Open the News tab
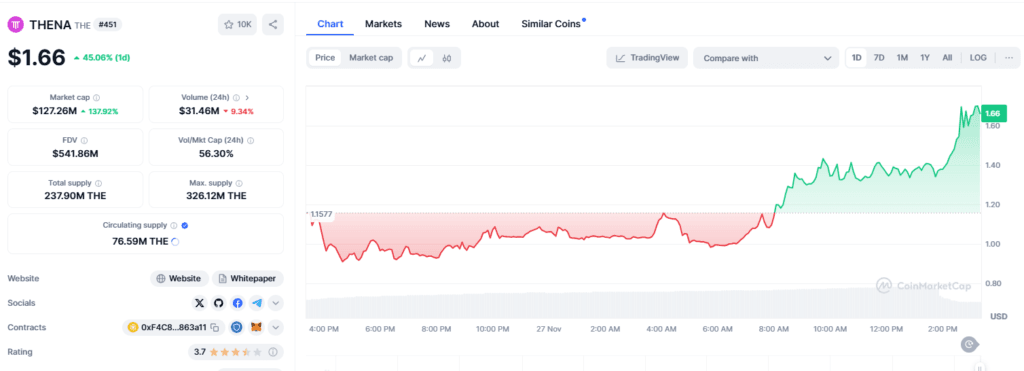Screen dimensions: 1024x371 point(437,24)
